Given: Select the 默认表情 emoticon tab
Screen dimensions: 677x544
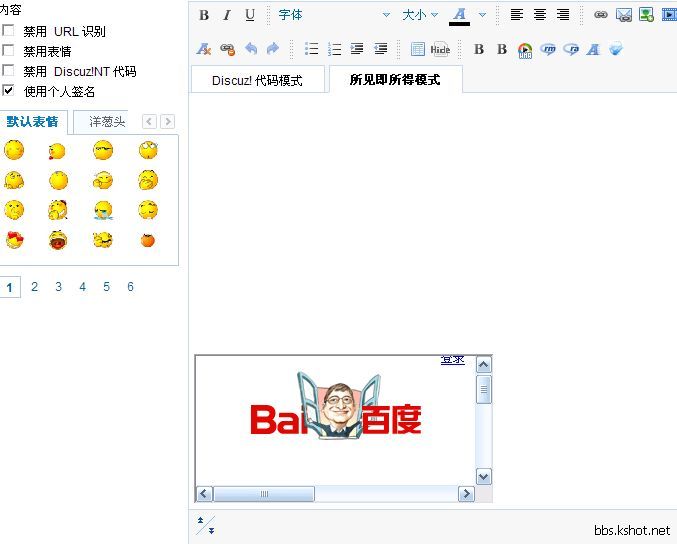Looking at the screenshot, I should click(x=32, y=122).
